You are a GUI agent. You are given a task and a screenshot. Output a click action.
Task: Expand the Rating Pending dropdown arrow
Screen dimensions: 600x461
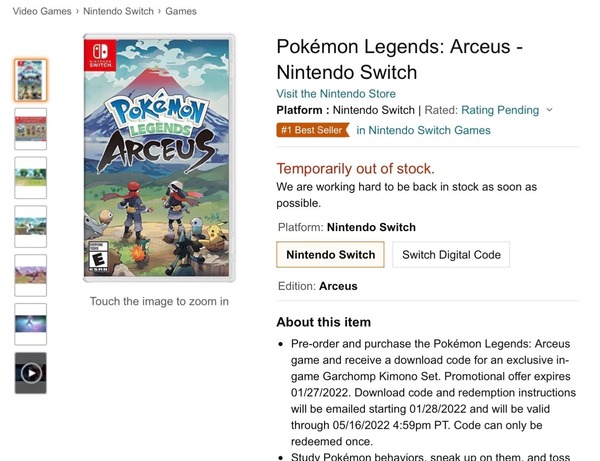(x=550, y=110)
